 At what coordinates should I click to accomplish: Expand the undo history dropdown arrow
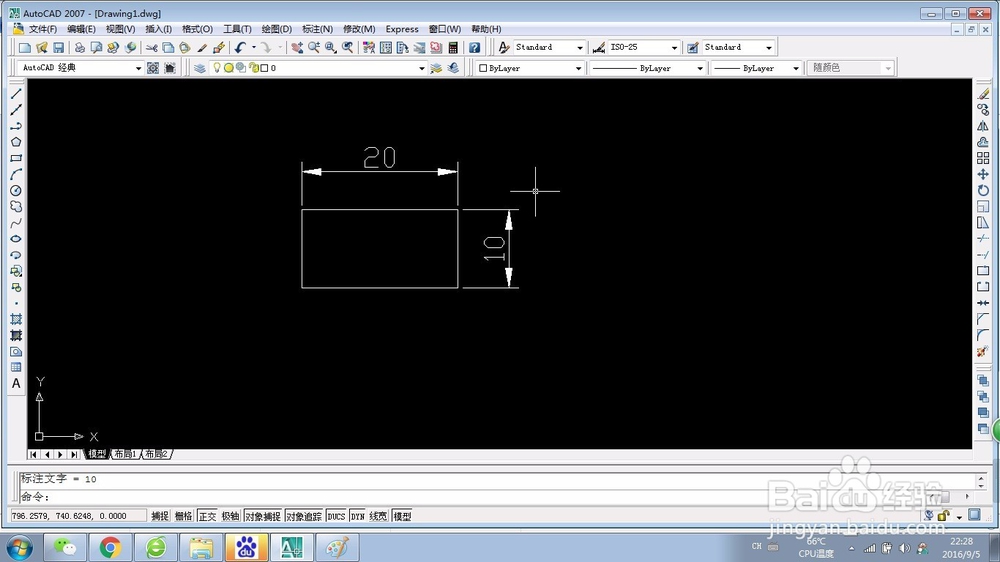(254, 47)
